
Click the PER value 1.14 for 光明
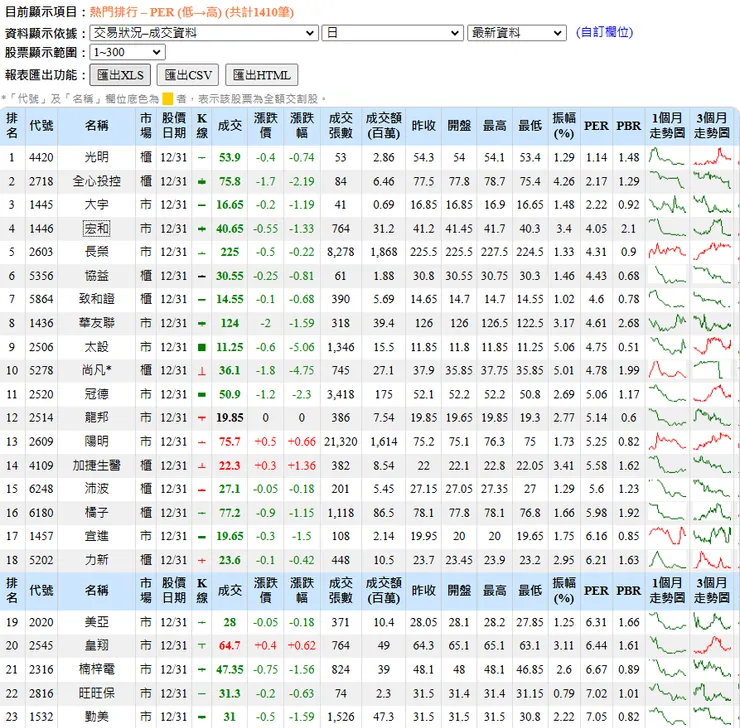click(596, 157)
